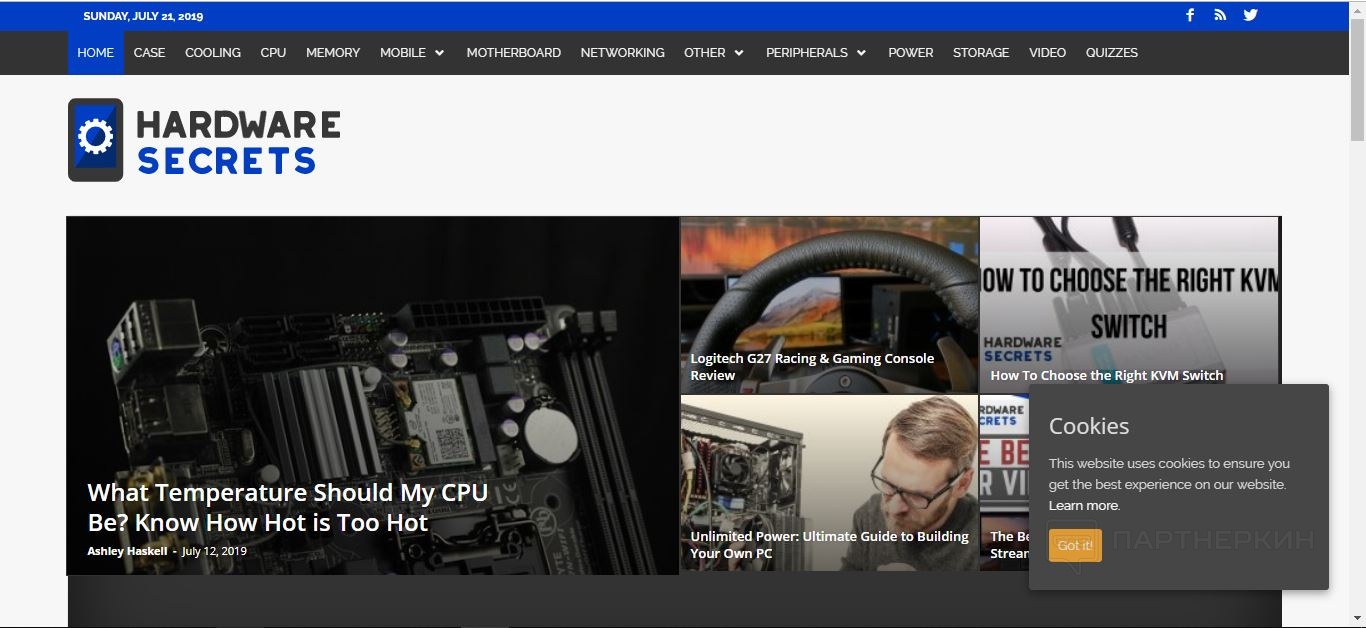Open the Motherboard menu item
The image size is (1366, 628).
point(514,53)
